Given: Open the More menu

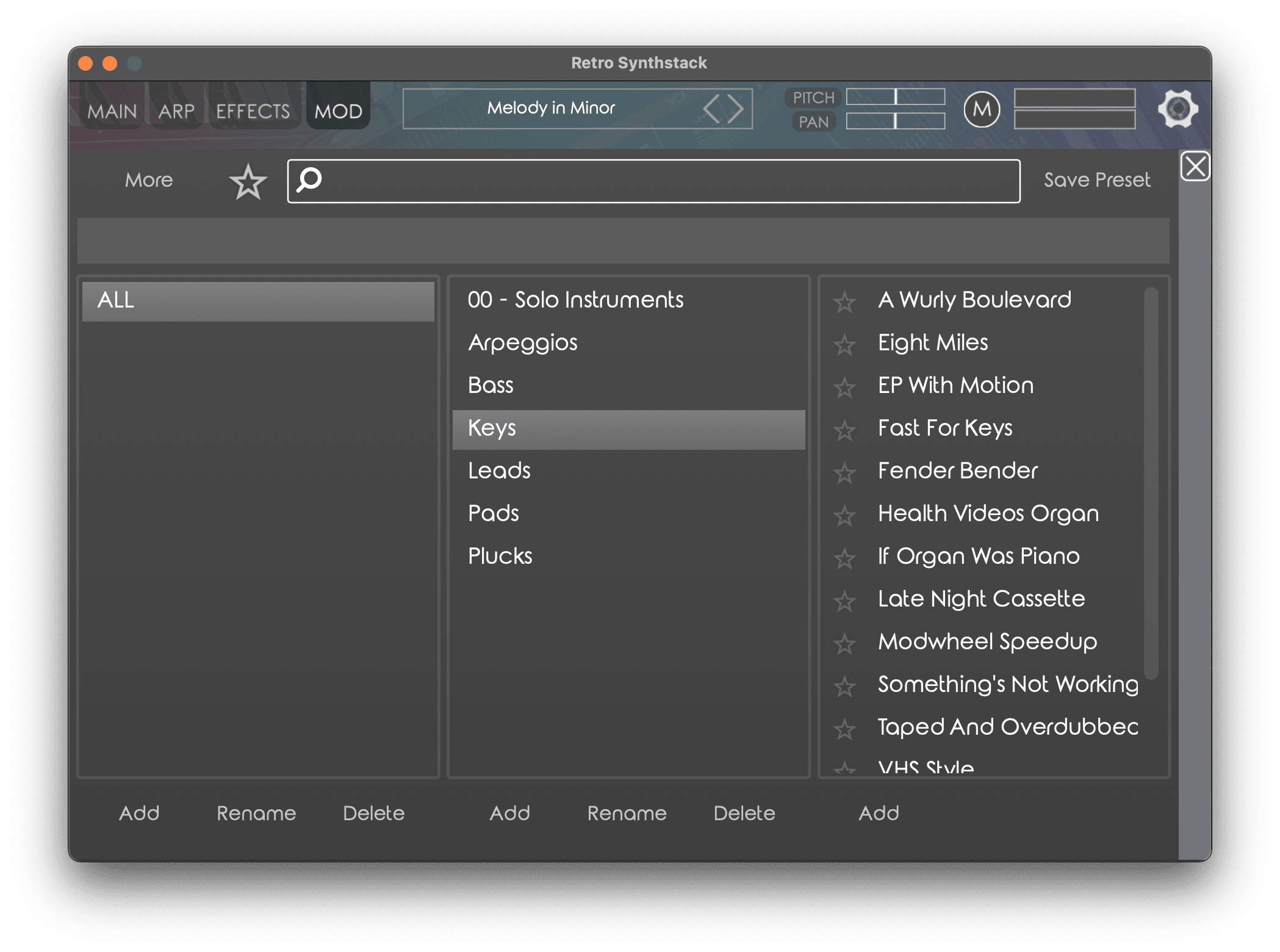Looking at the screenshot, I should [x=149, y=180].
